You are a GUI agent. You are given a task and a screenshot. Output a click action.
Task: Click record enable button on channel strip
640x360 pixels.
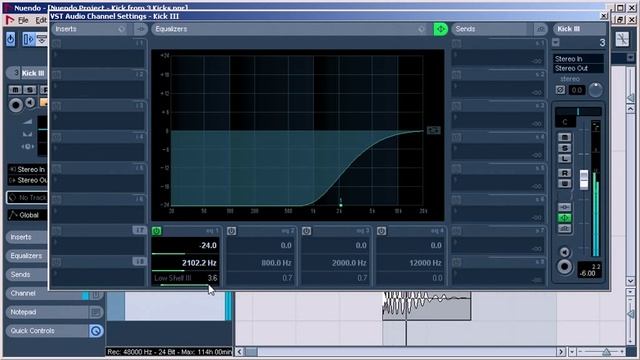click(564, 267)
